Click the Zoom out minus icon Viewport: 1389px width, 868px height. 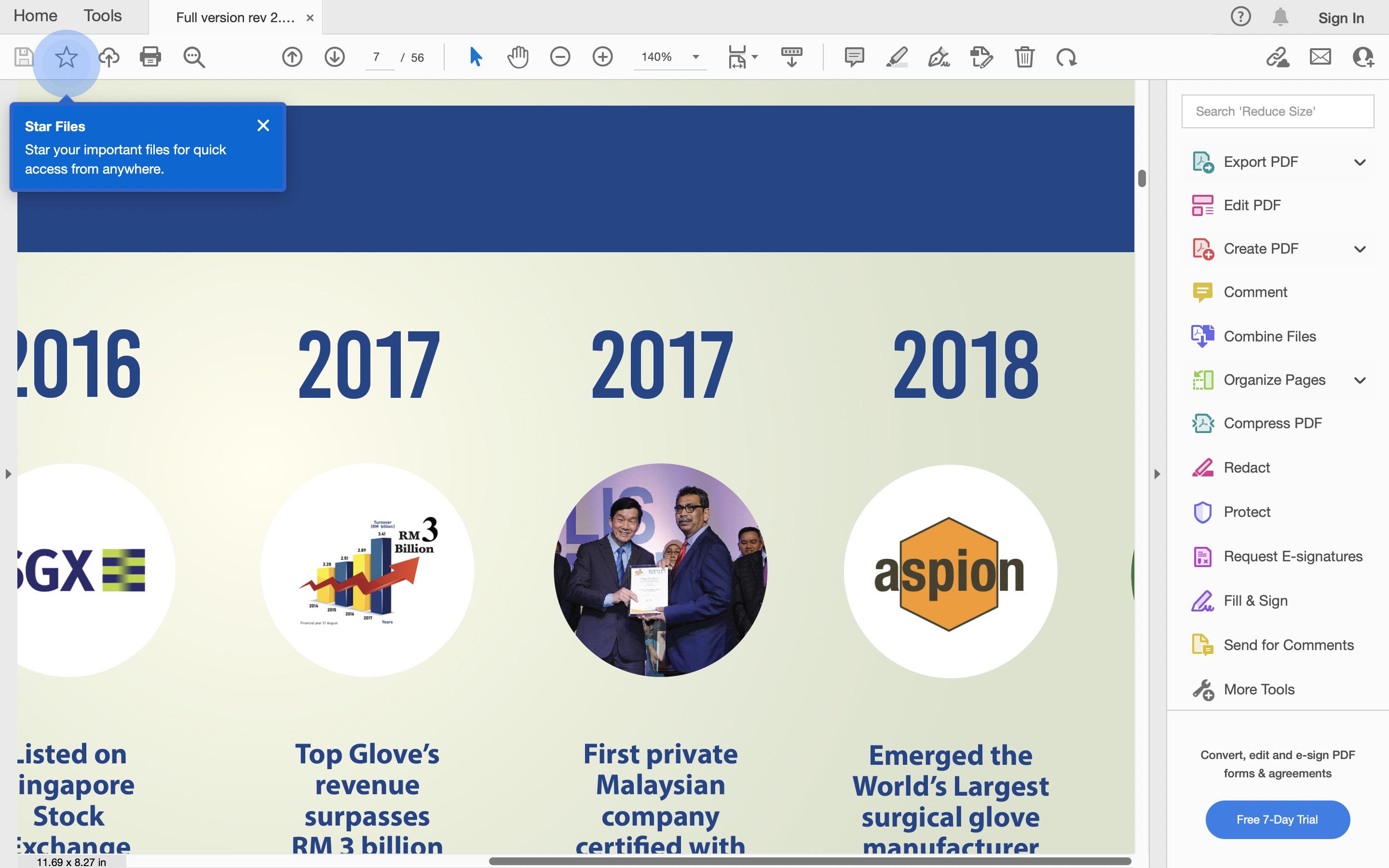[x=559, y=57]
